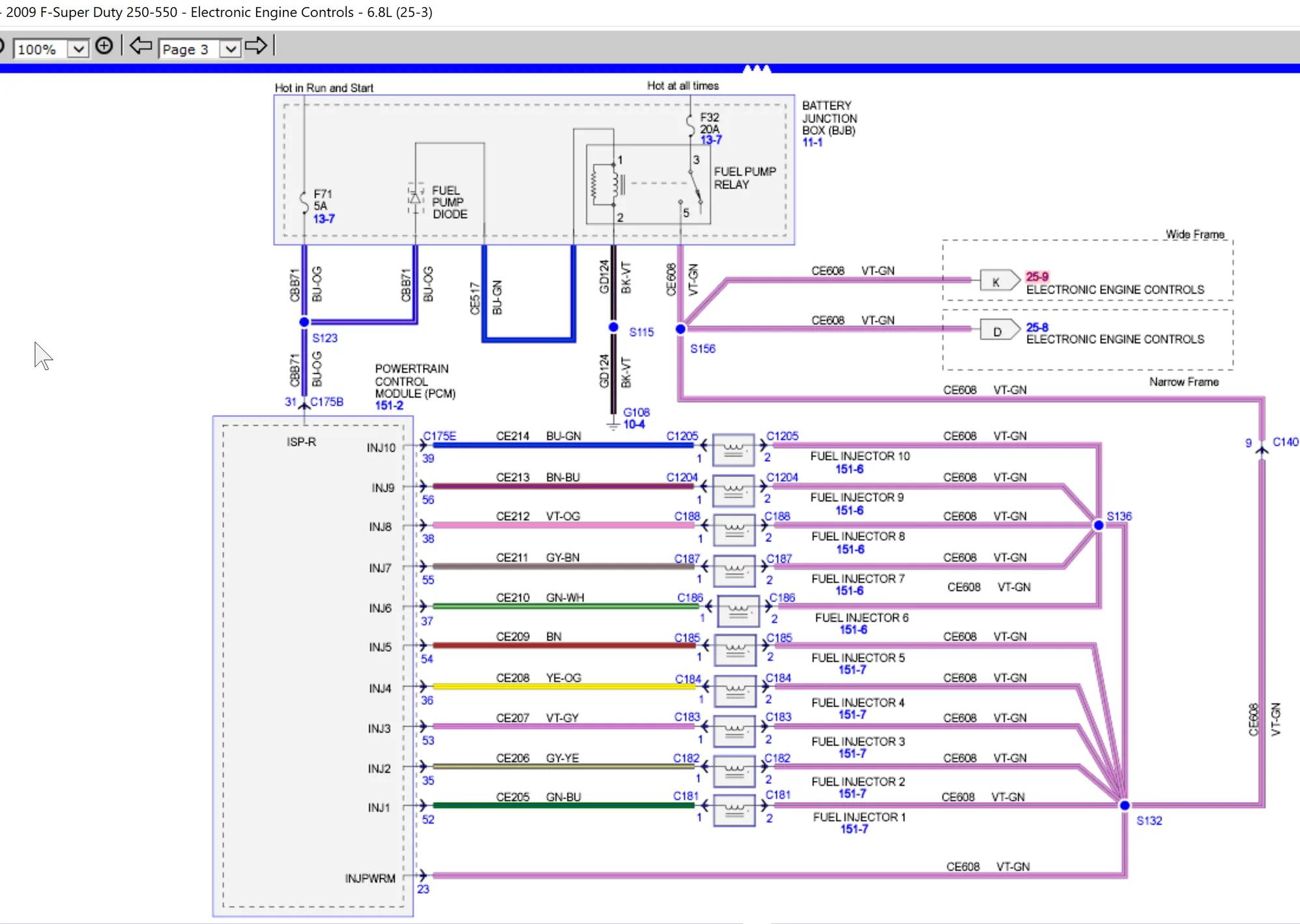Click the Fuel Injector 6 coil symbol

coord(738,611)
